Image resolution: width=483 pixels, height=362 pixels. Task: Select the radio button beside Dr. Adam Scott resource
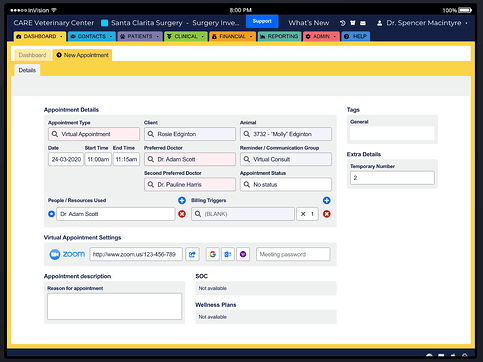click(x=51, y=214)
